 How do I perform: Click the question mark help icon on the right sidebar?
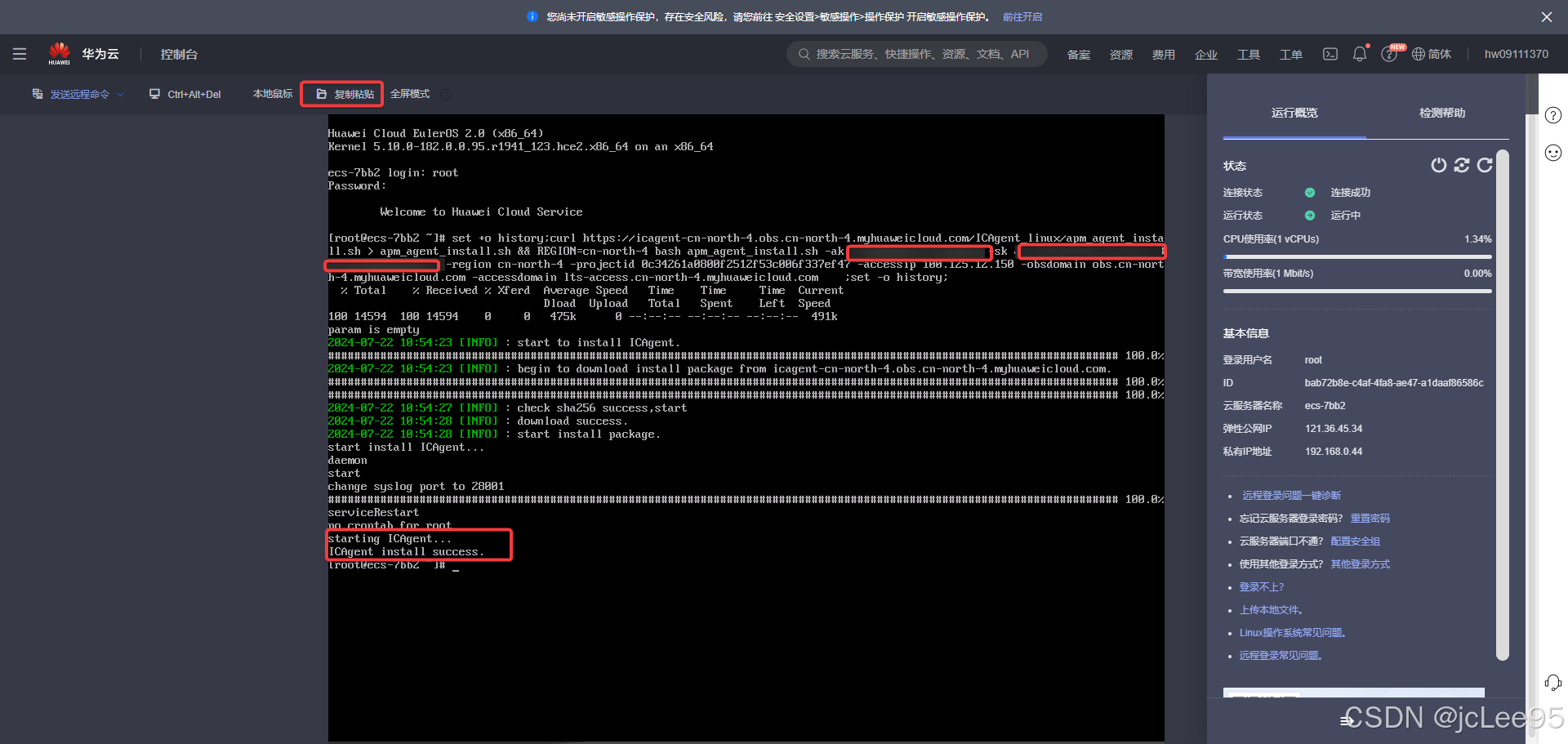click(1553, 115)
